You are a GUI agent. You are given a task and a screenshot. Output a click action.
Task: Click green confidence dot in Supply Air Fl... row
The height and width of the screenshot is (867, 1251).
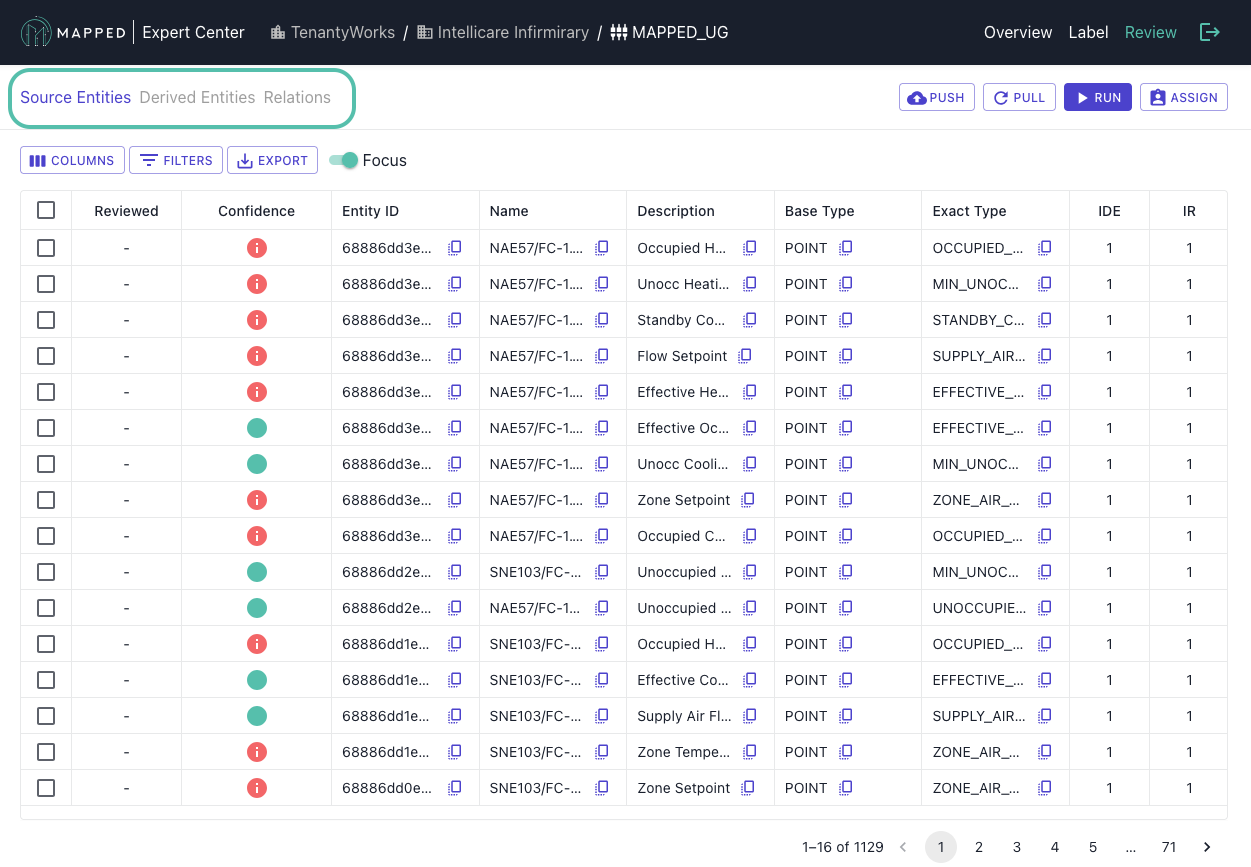coord(257,716)
